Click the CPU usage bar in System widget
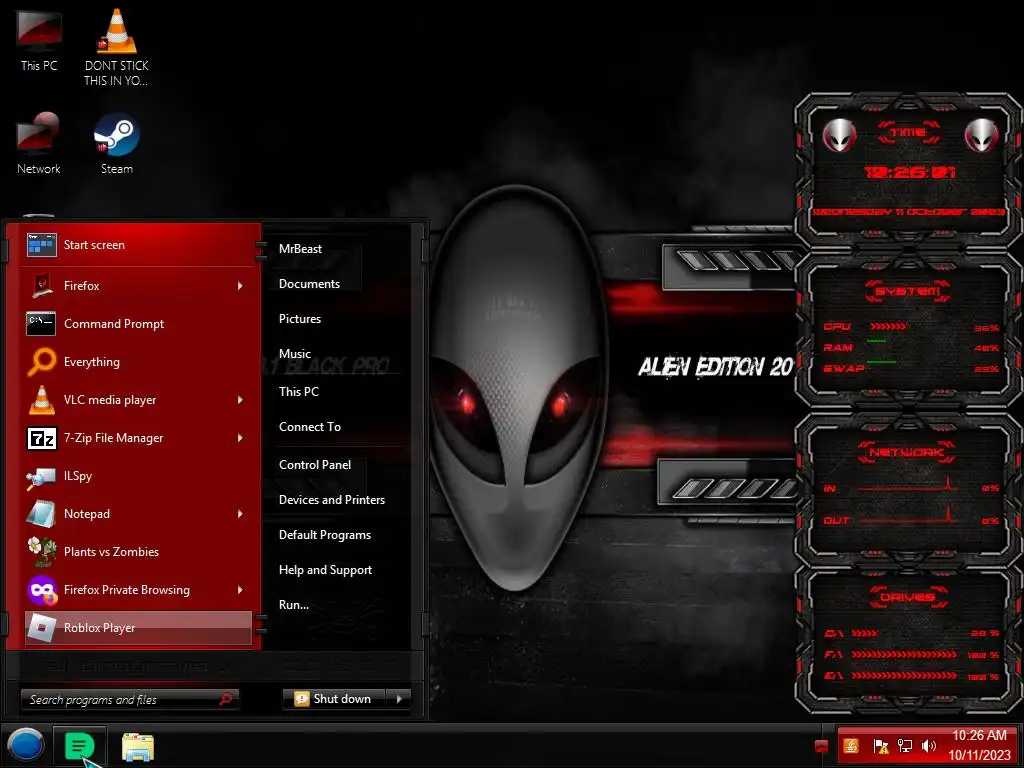This screenshot has height=768, width=1024. 888,327
